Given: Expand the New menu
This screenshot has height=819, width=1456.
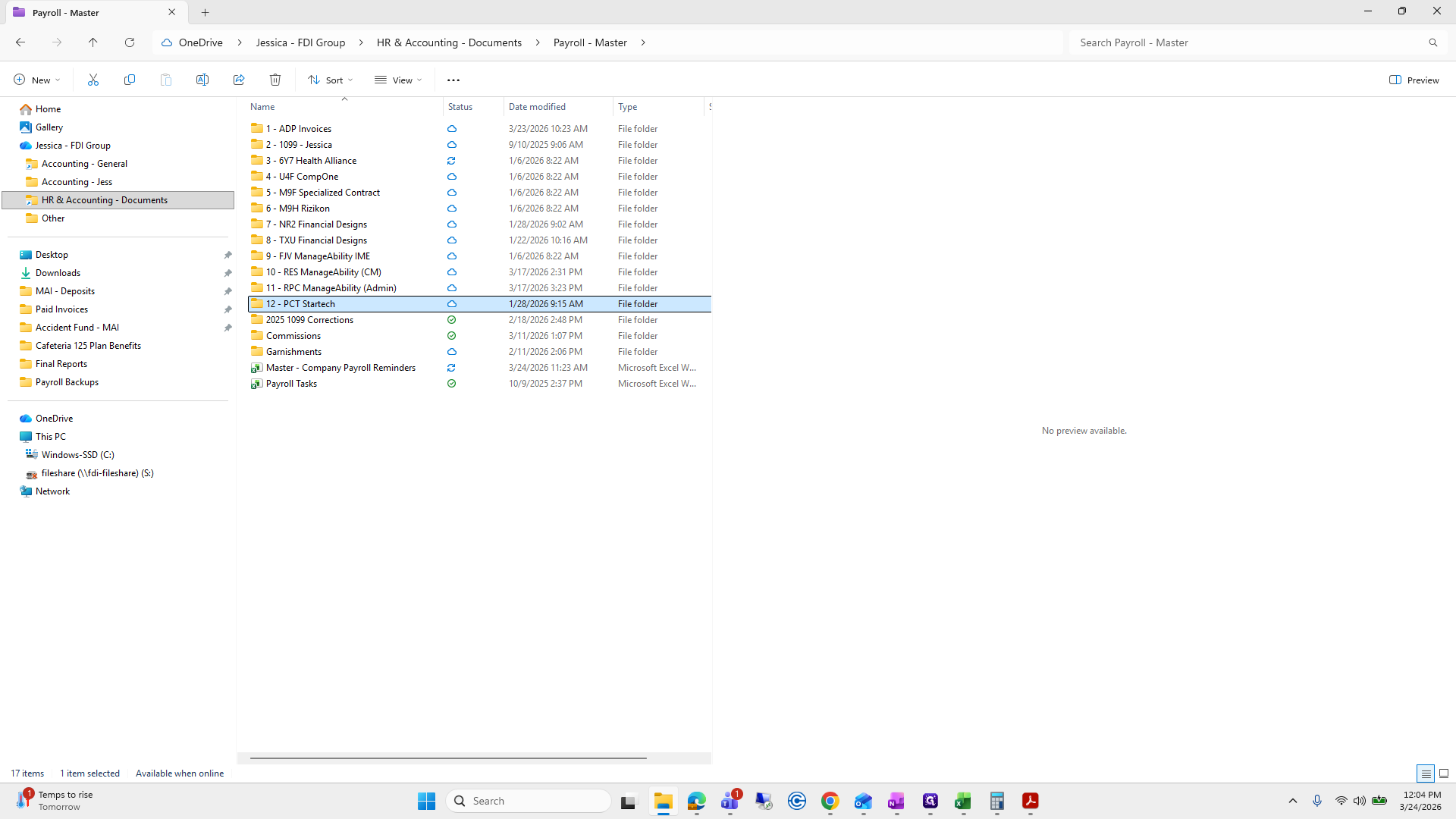Looking at the screenshot, I should pos(36,80).
